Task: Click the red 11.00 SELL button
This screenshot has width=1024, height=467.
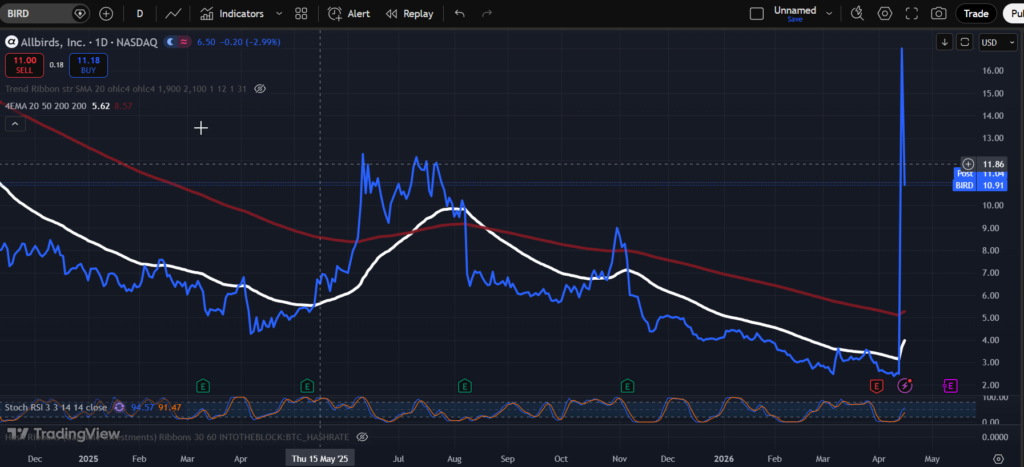Action: (22, 65)
